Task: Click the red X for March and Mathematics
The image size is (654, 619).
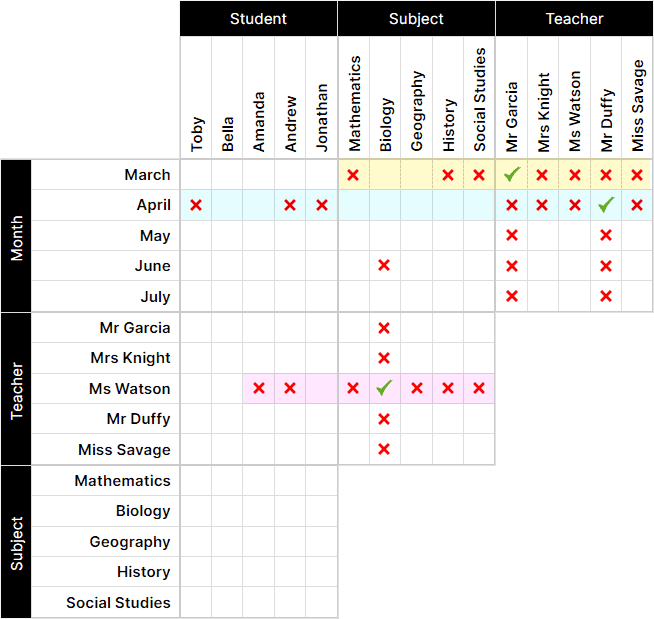Action: click(x=353, y=175)
